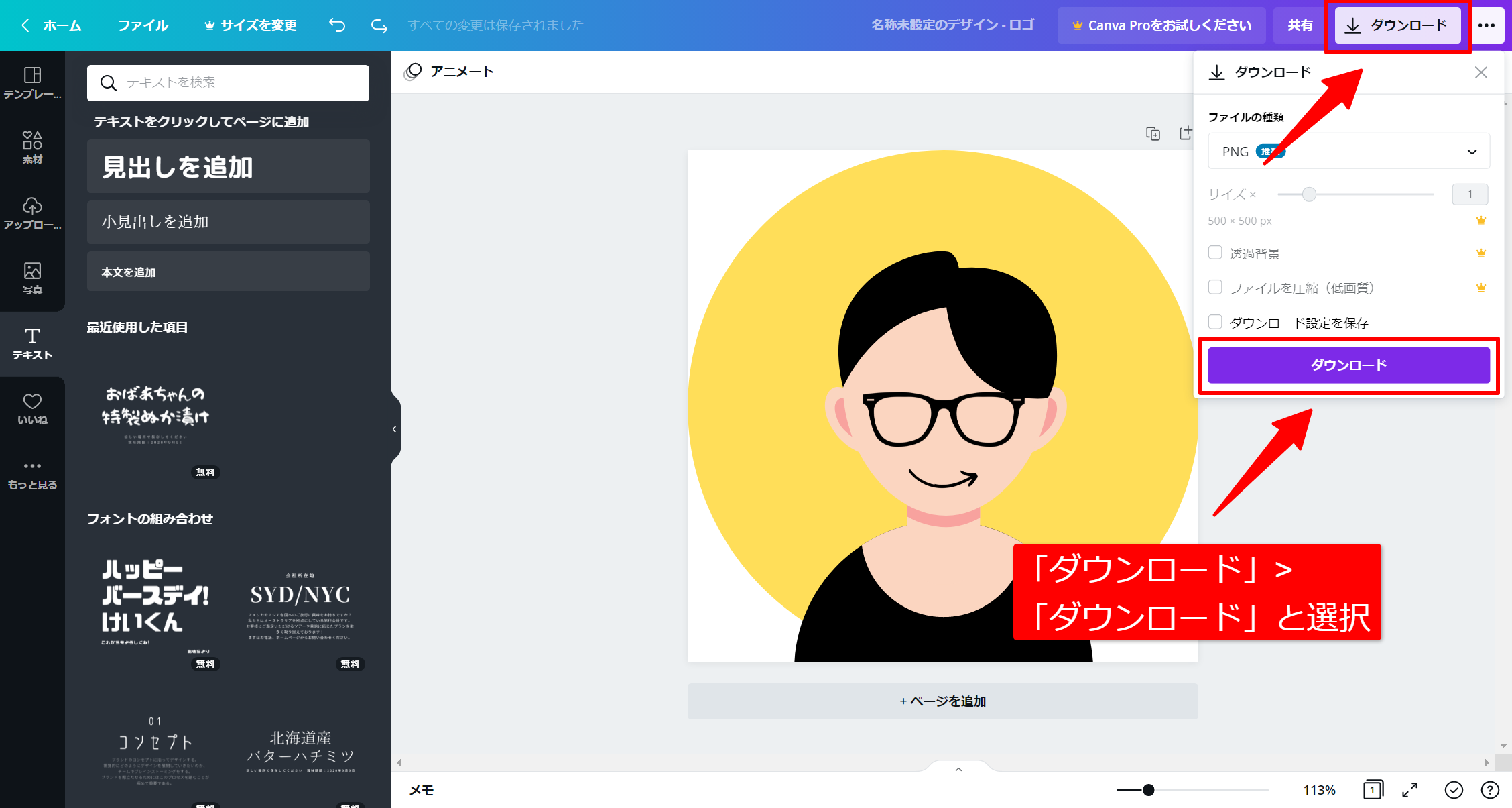Click the crown icon beside ファイルを圧縮
This screenshot has height=808, width=1512.
click(1481, 287)
